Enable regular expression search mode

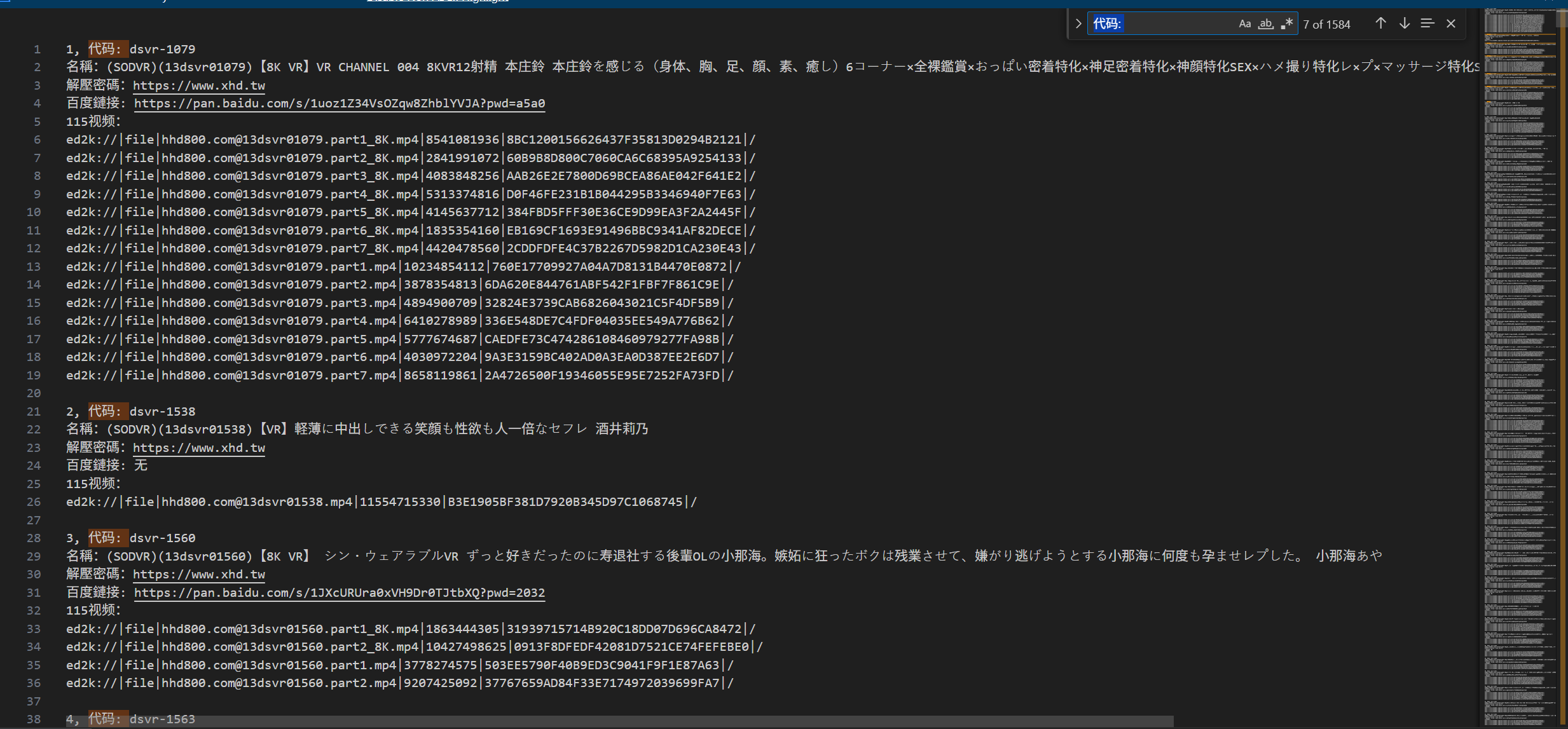[1286, 24]
